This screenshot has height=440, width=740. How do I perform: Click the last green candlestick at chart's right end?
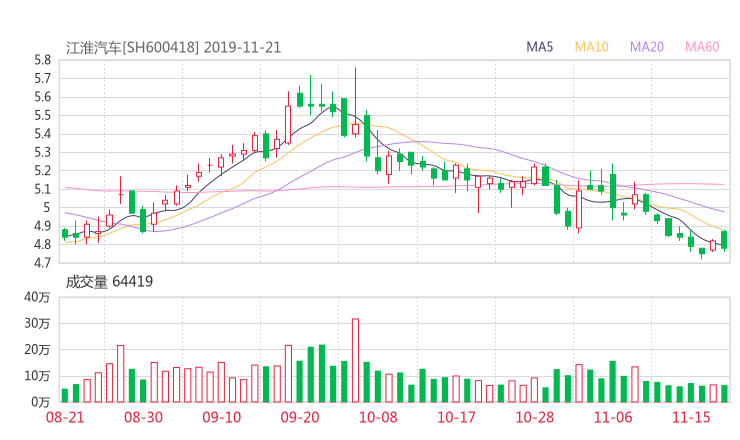pyautogui.click(x=724, y=240)
